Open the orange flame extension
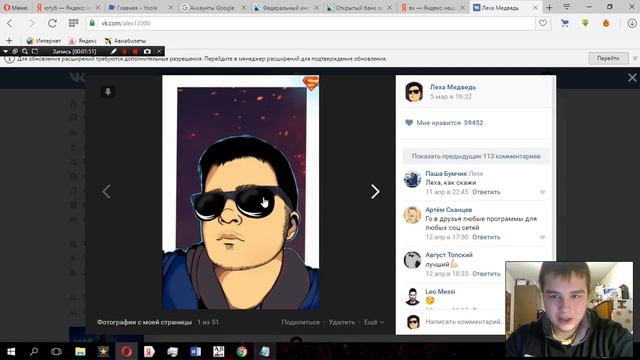Image resolution: width=640 pixels, height=360 pixels. (x=606, y=23)
